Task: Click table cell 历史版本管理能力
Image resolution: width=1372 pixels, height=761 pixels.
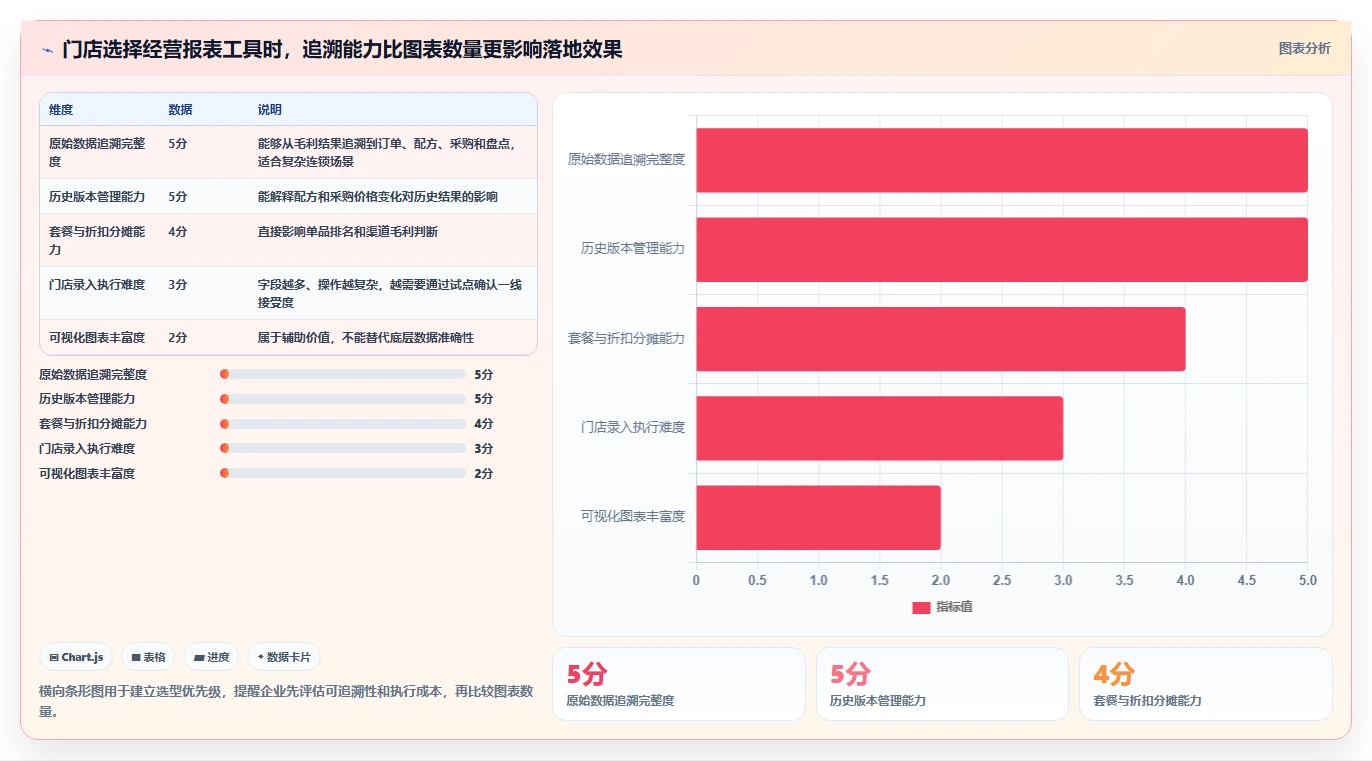Action: (x=97, y=197)
